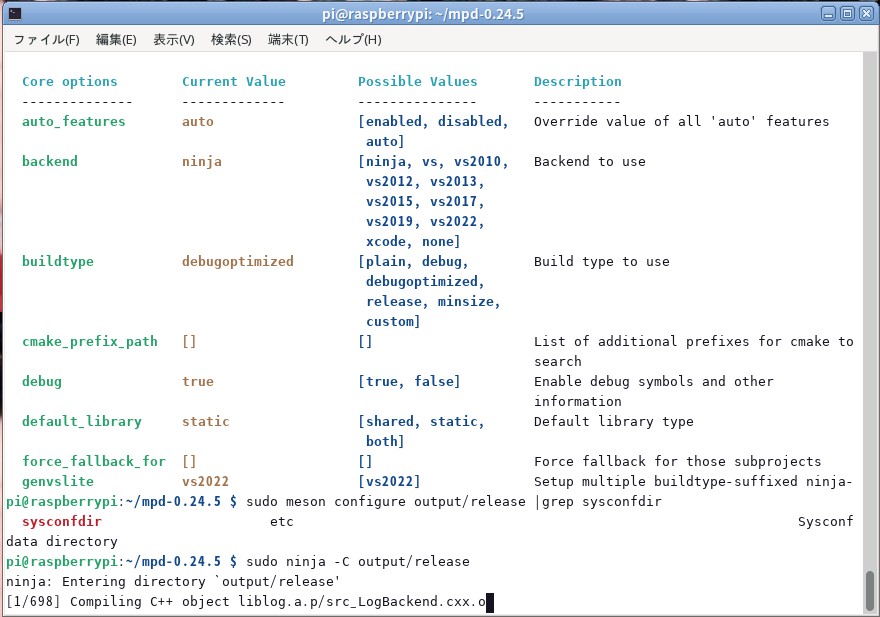
Task: Open the ファイル(F) menu
Action: 46,39
